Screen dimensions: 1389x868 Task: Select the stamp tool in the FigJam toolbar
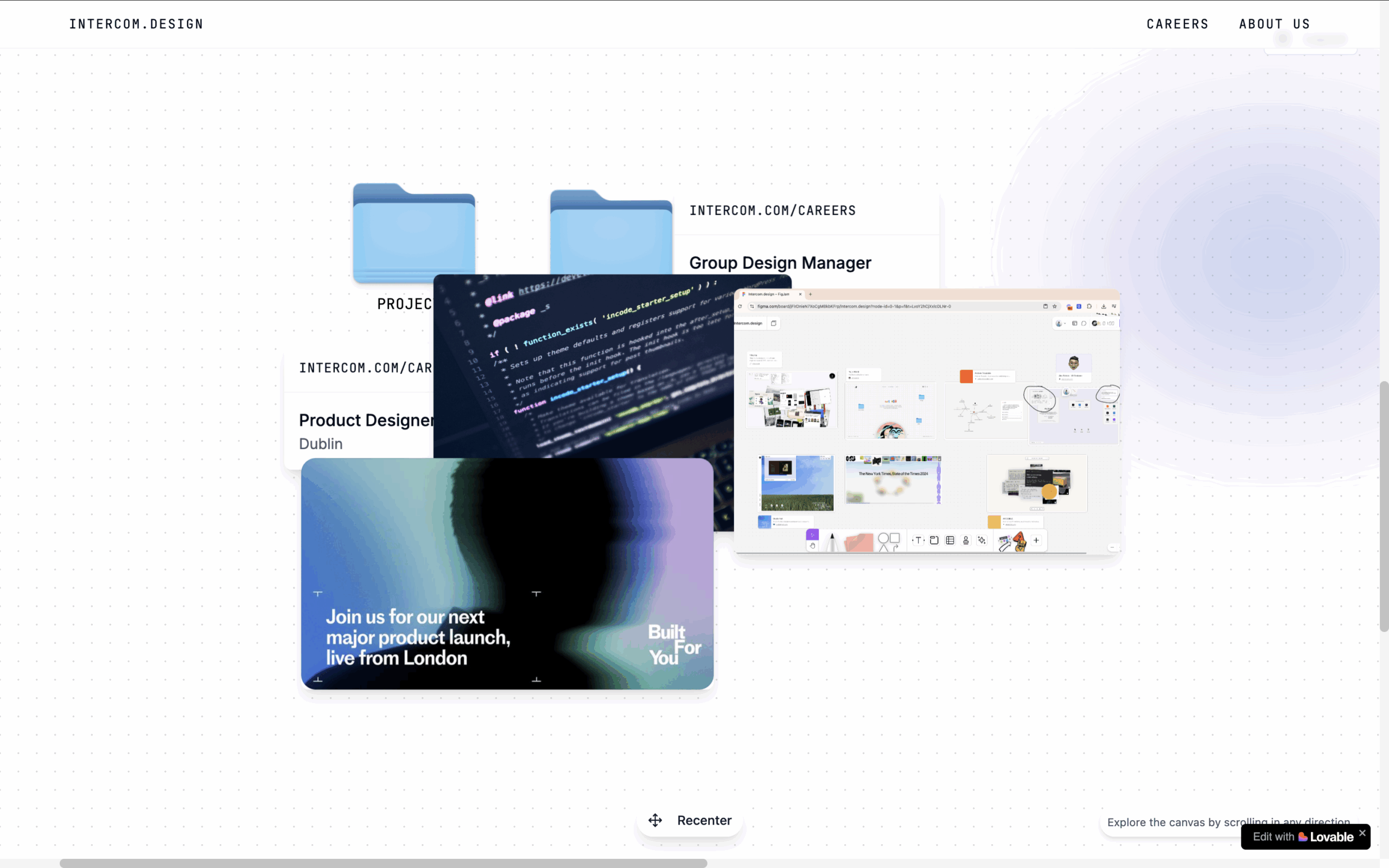(x=966, y=540)
